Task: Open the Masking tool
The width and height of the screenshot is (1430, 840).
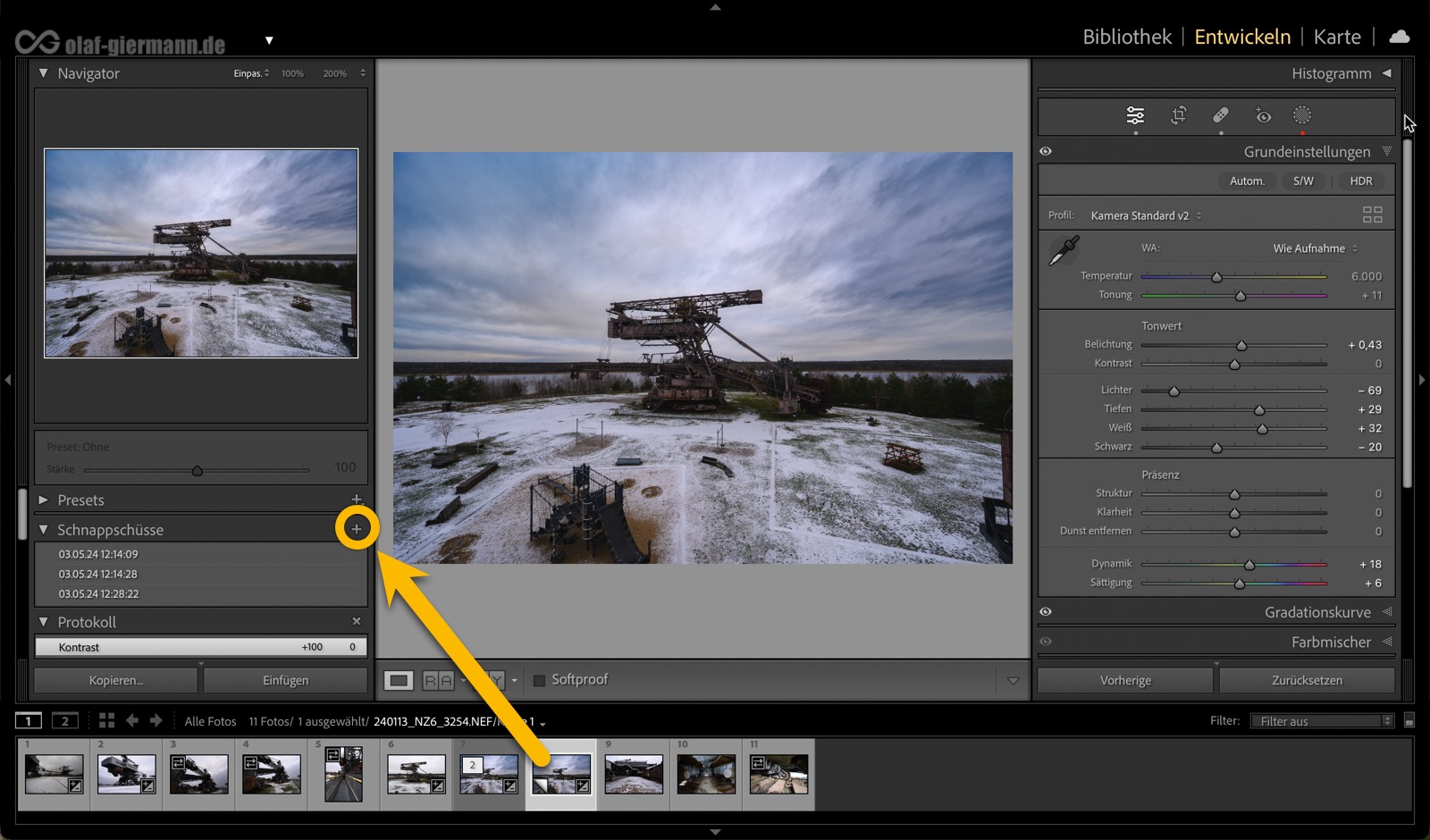Action: tap(1302, 115)
